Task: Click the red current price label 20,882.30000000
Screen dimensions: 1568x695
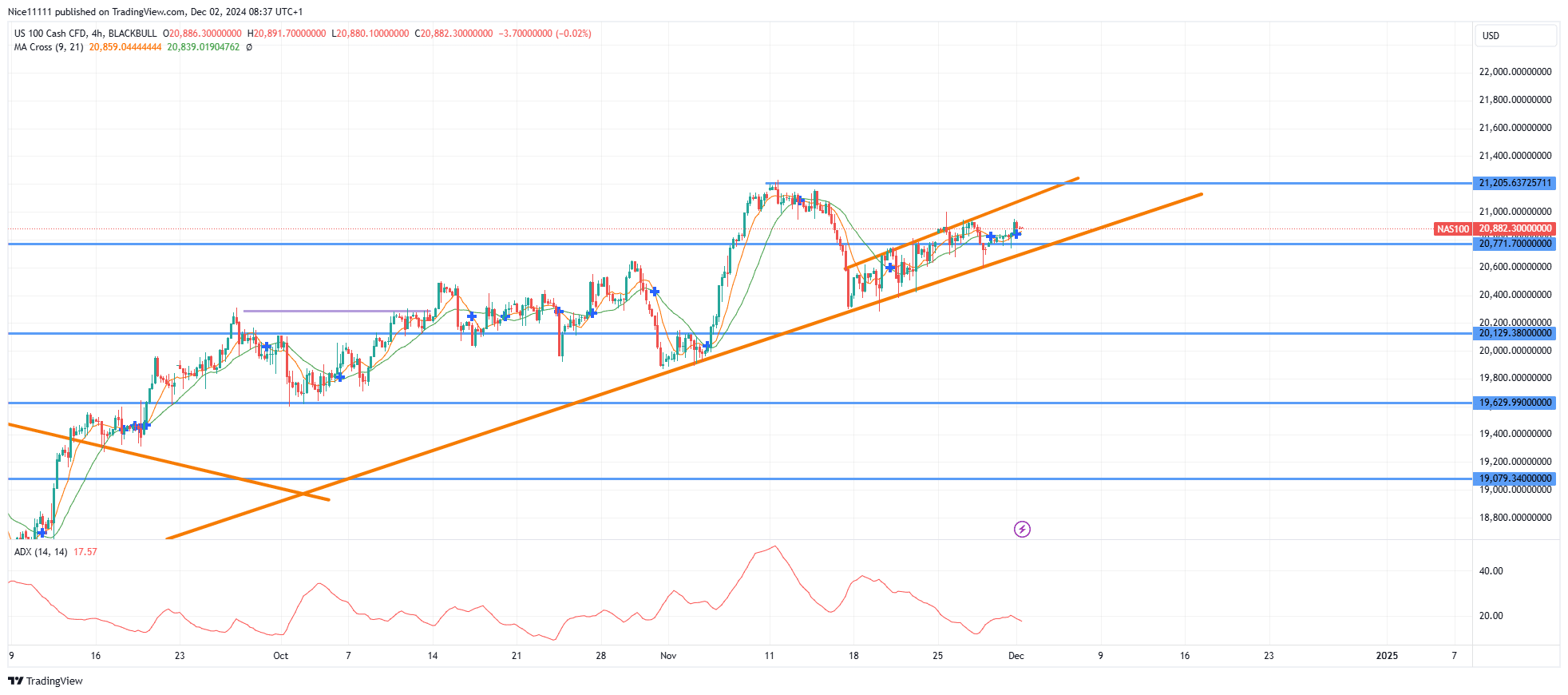Action: 1515,228
